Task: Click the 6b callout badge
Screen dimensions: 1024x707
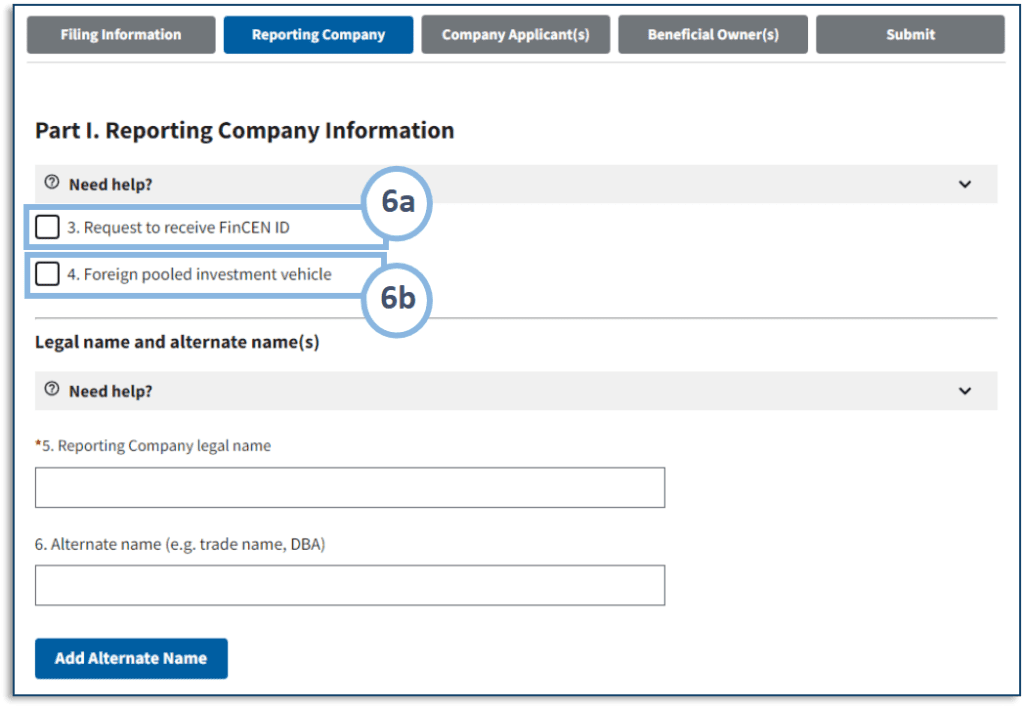Action: pyautogui.click(x=397, y=298)
